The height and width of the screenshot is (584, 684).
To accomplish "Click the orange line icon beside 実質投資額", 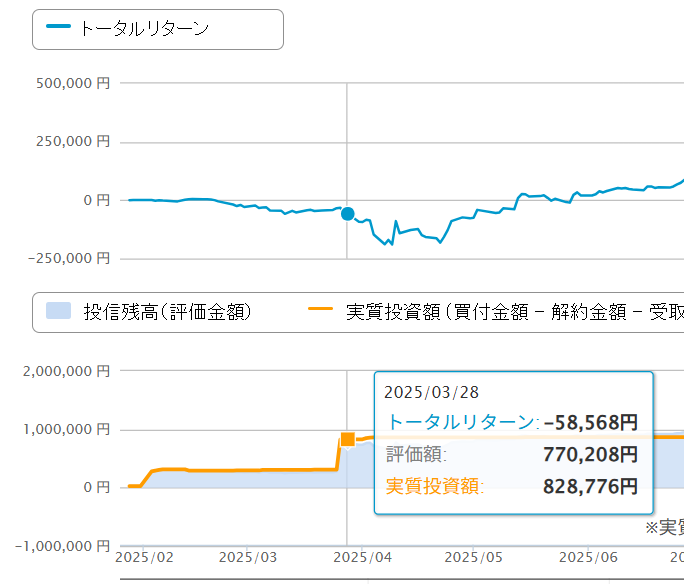I will pyautogui.click(x=320, y=312).
